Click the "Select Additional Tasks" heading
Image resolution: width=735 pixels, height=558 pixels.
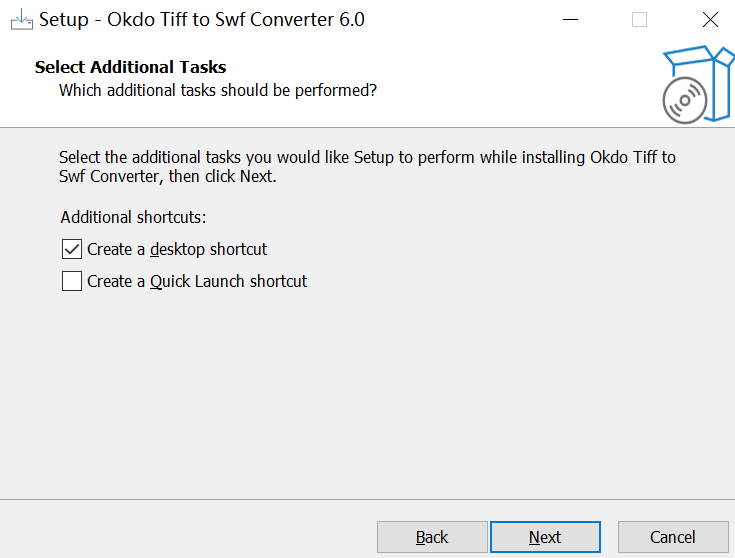[130, 67]
